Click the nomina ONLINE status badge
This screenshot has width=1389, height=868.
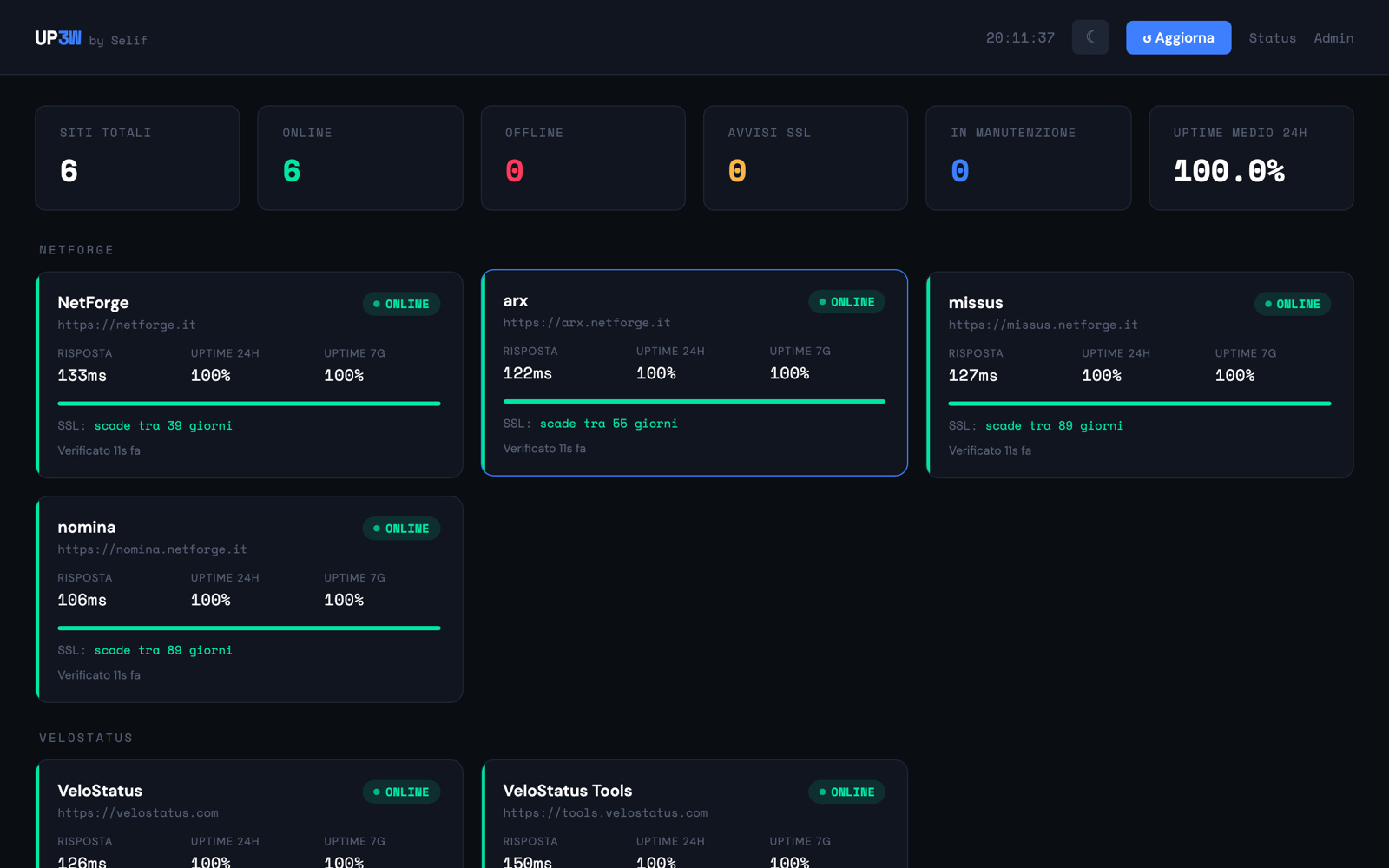pyautogui.click(x=401, y=529)
